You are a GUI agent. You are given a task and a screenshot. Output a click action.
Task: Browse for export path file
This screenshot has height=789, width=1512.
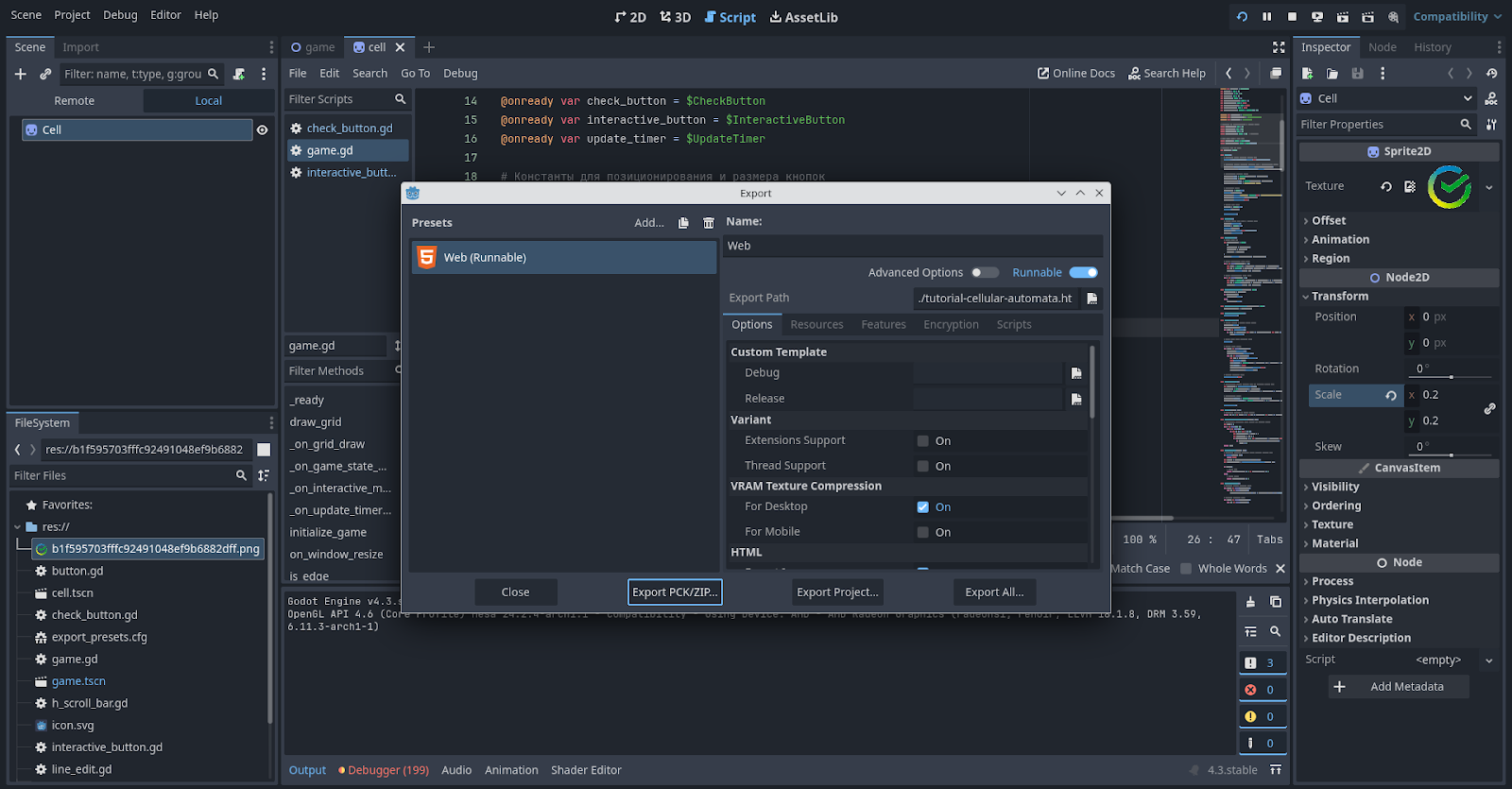pyautogui.click(x=1092, y=299)
